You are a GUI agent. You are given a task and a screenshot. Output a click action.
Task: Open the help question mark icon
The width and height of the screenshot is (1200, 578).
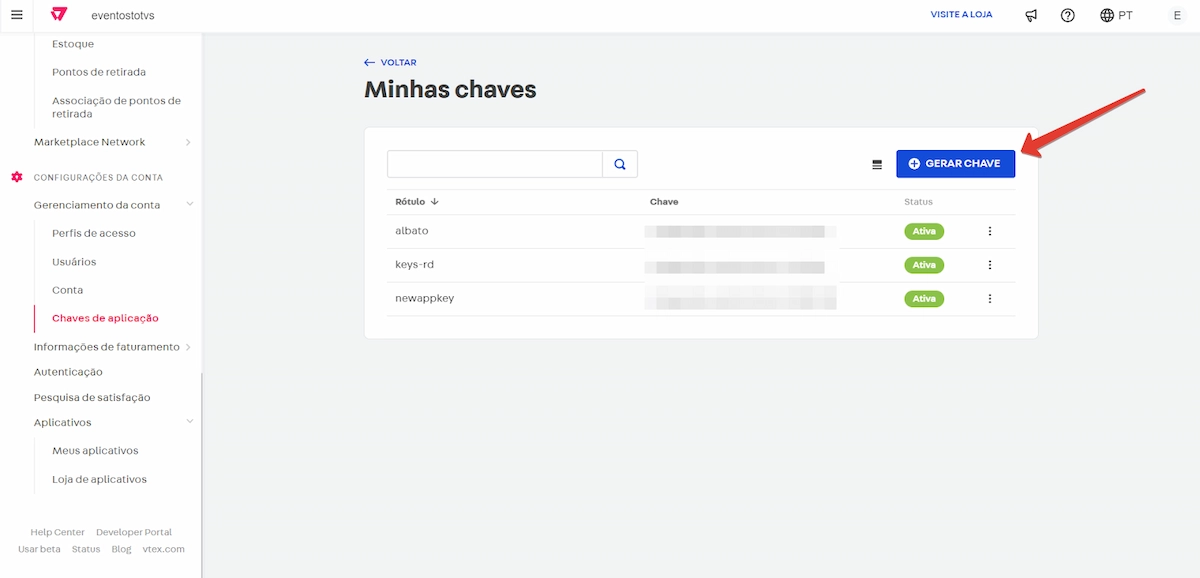tap(1068, 15)
